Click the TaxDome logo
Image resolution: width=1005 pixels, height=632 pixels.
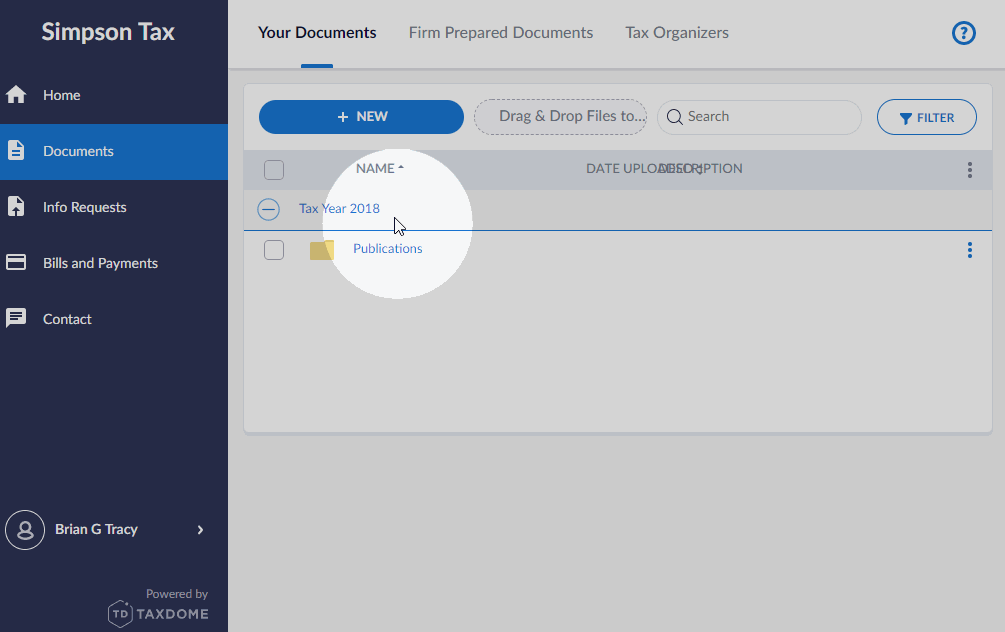(x=158, y=613)
